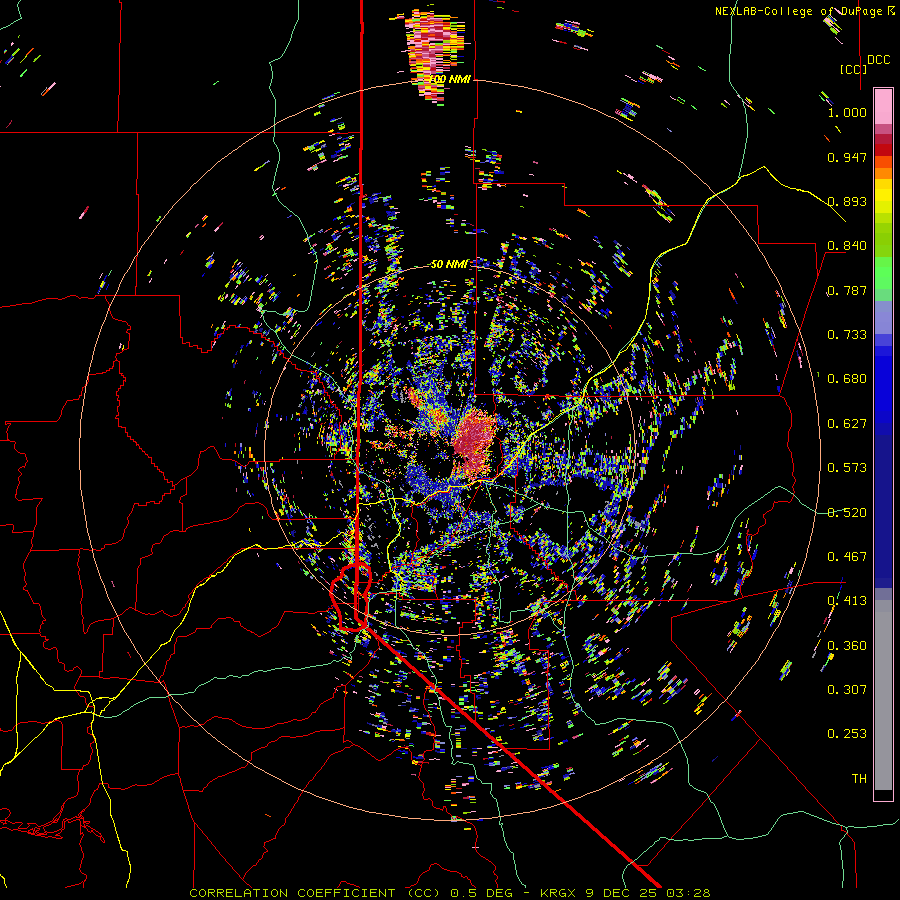Viewport: 900px width, 900px height.
Task: Click the 0.360 scale value
Action: [847, 646]
